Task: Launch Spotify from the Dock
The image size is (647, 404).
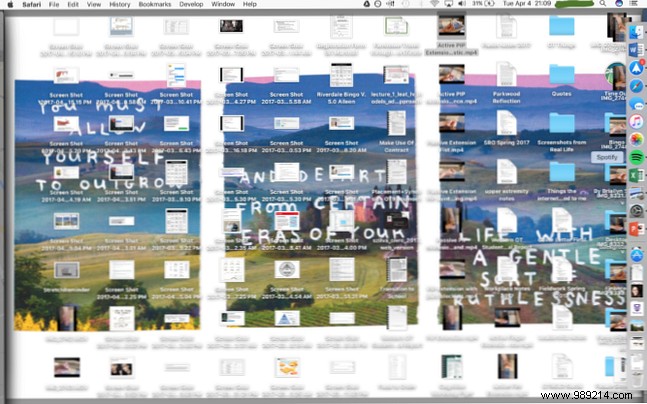Action: [636, 157]
